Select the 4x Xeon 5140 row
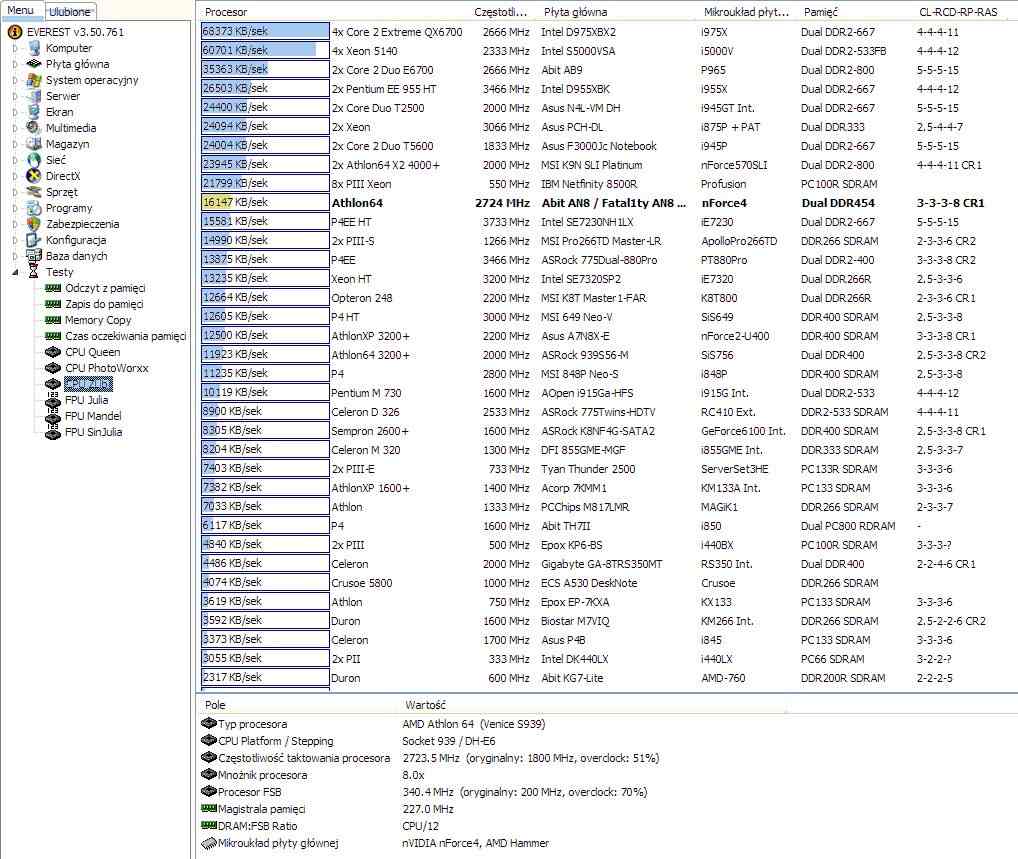Viewport: 1018px width, 859px height. click(608, 51)
